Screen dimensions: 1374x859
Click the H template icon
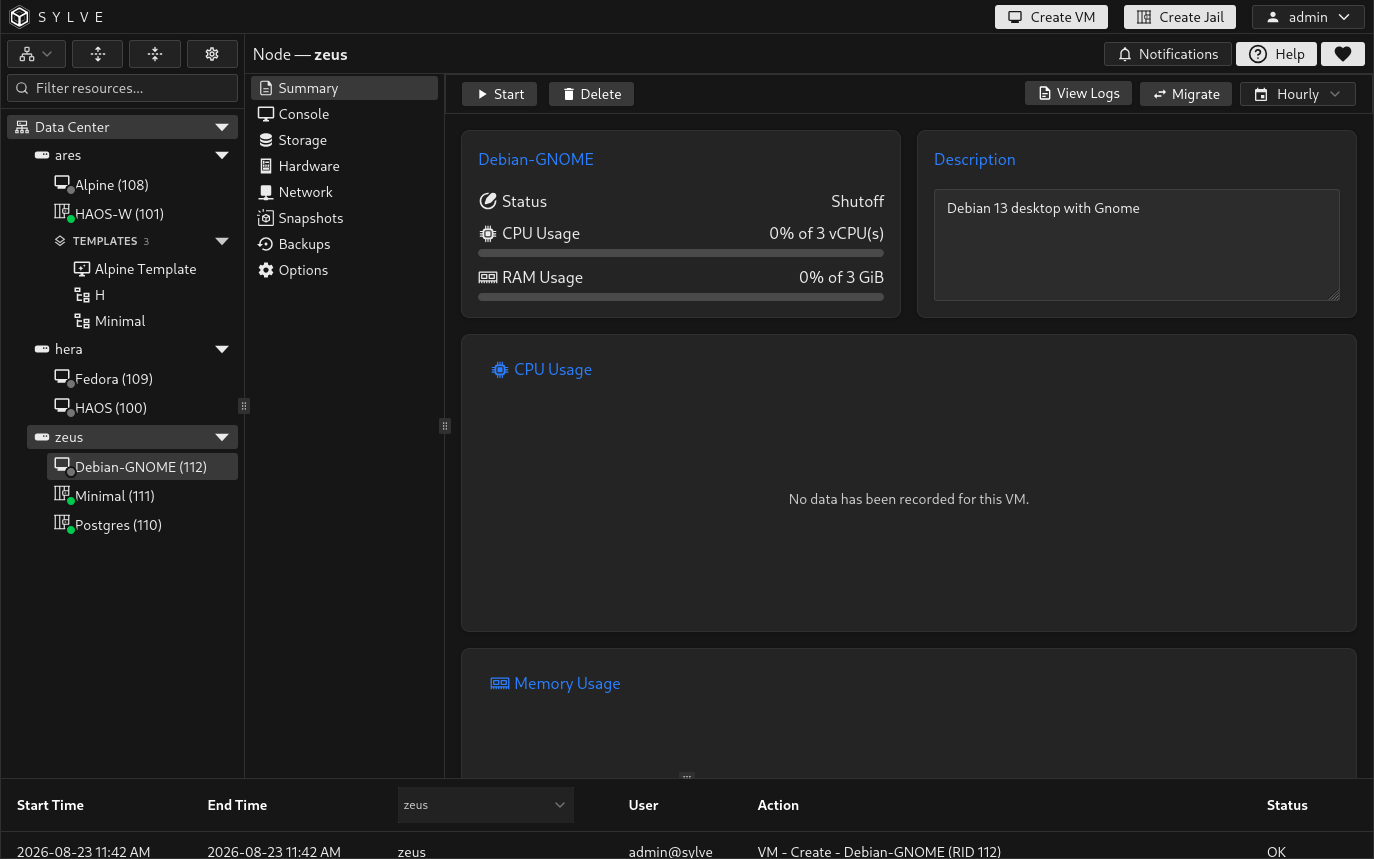82,295
